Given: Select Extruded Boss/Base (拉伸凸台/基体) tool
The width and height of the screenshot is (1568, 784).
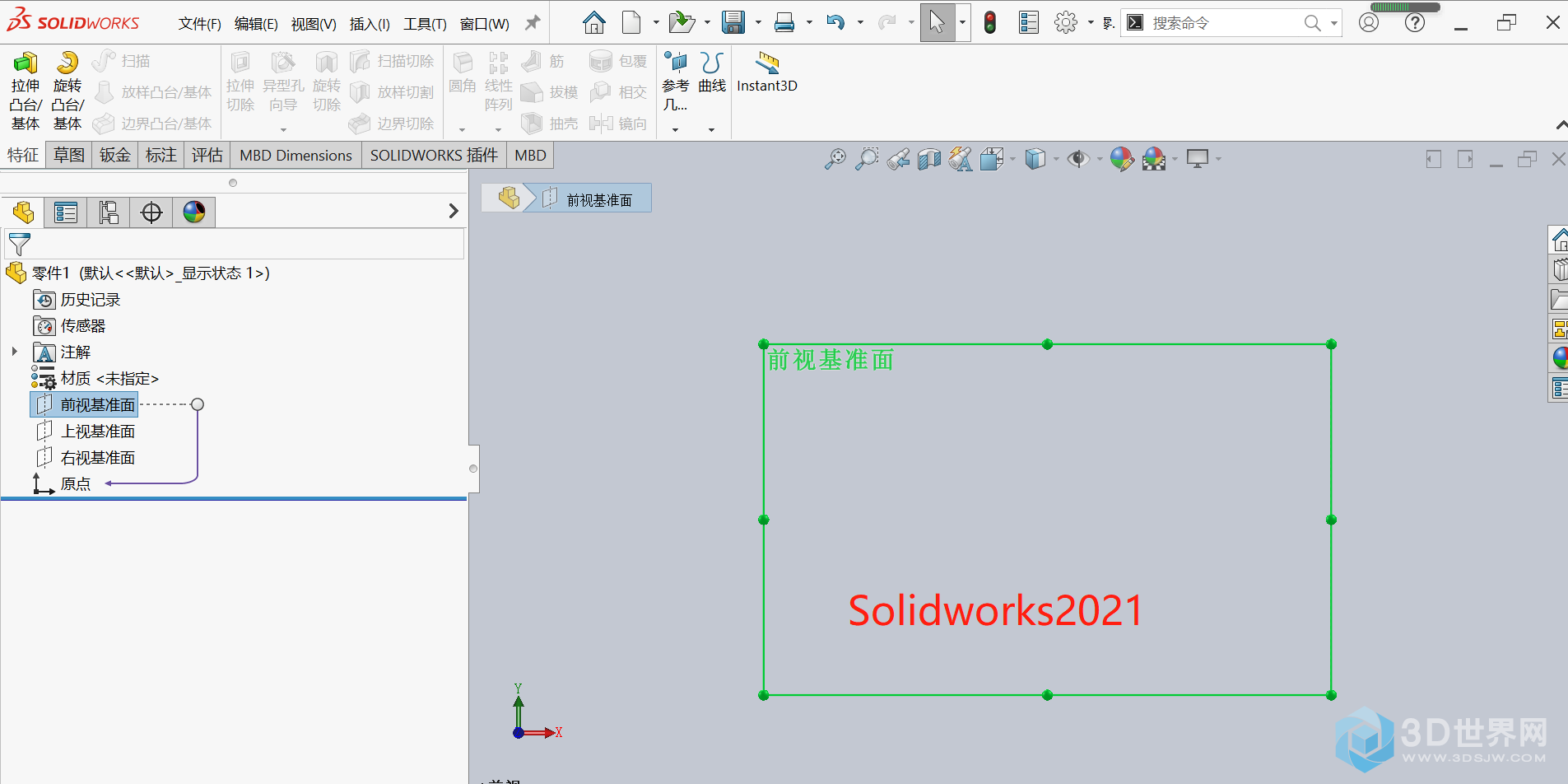Looking at the screenshot, I should click(25, 91).
